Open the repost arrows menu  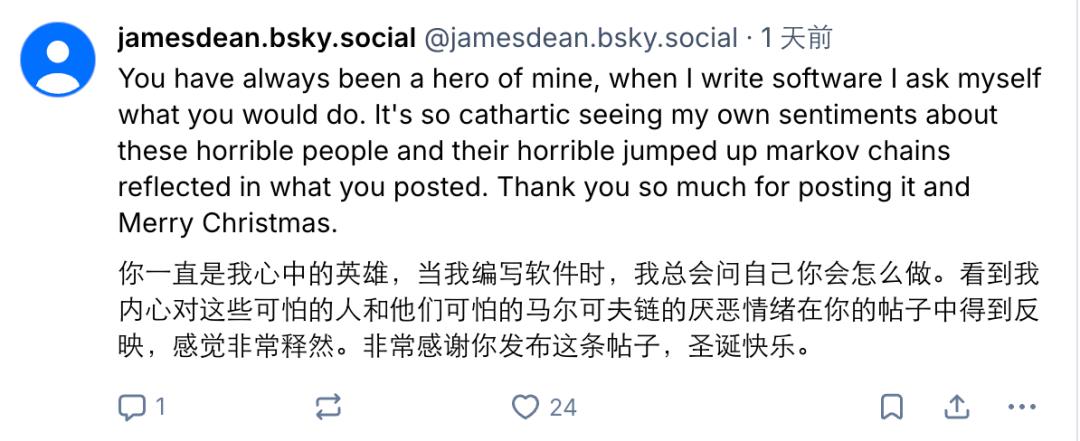click(x=328, y=407)
